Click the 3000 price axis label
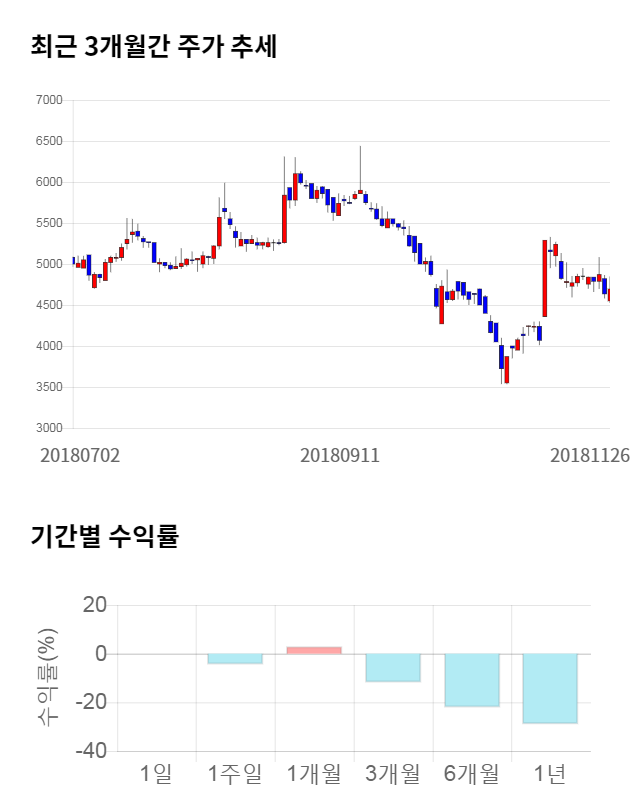This screenshot has width=640, height=810. click(x=48, y=428)
